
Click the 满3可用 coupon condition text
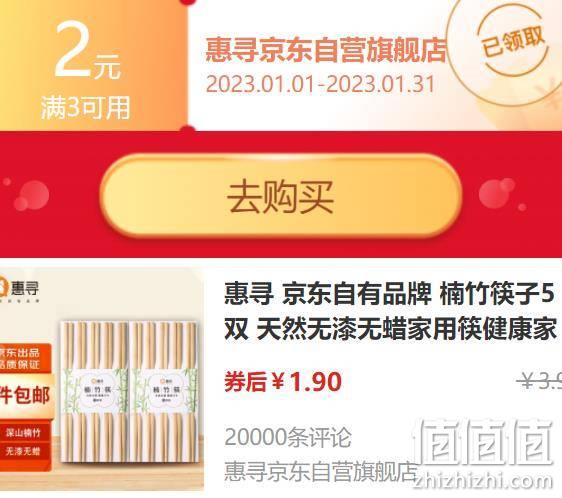click(85, 108)
